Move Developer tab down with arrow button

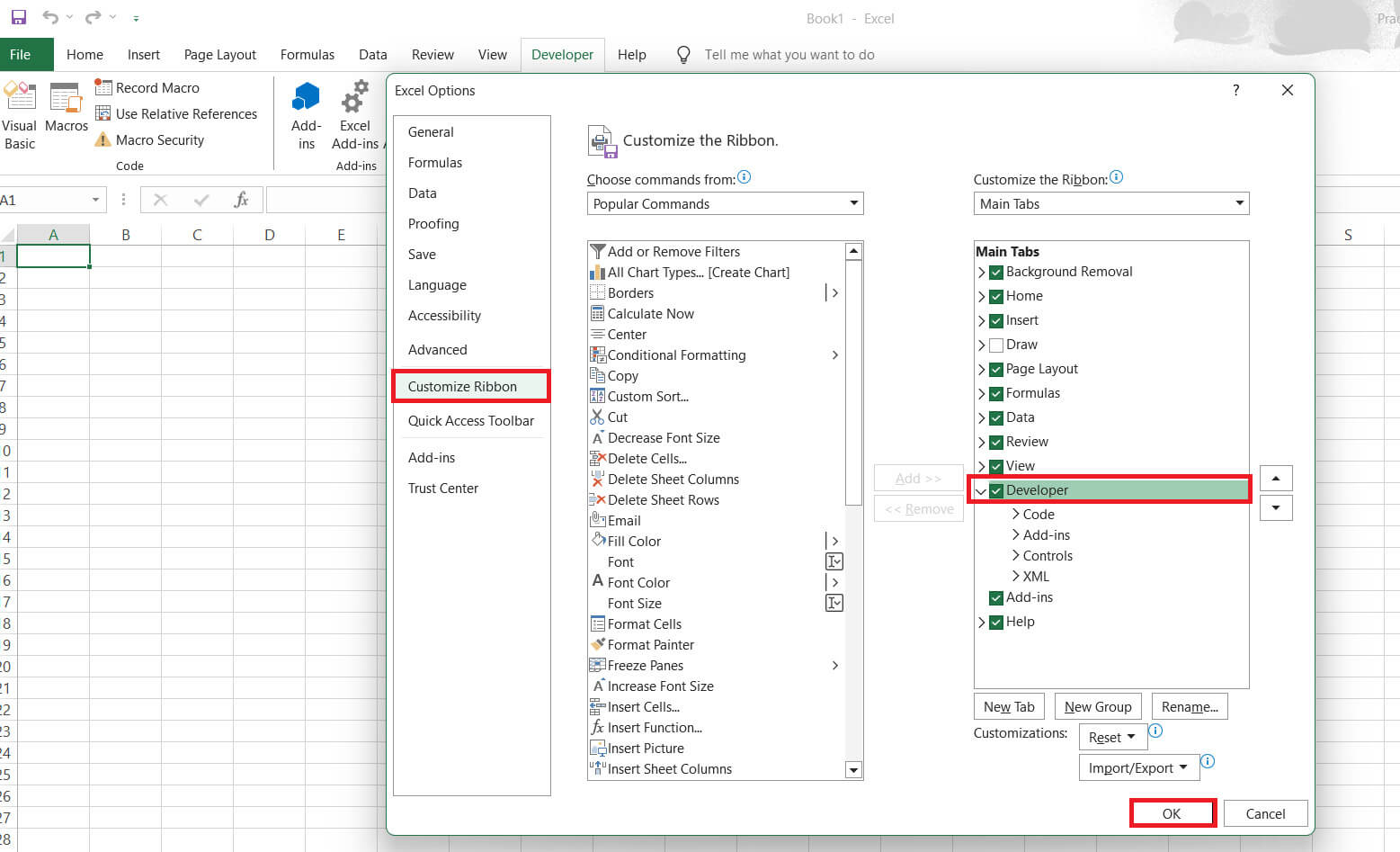point(1276,508)
